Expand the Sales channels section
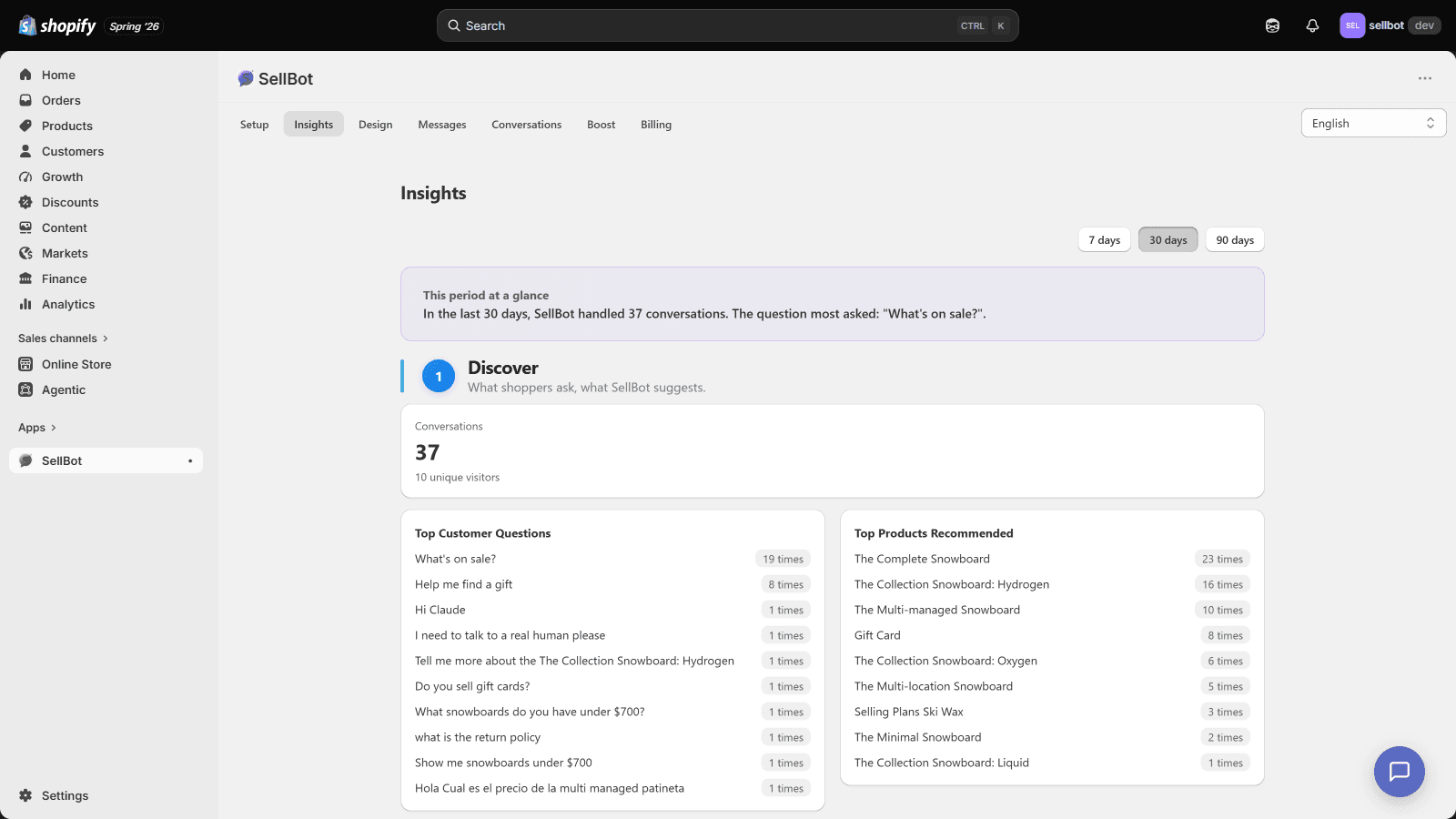 tap(63, 338)
